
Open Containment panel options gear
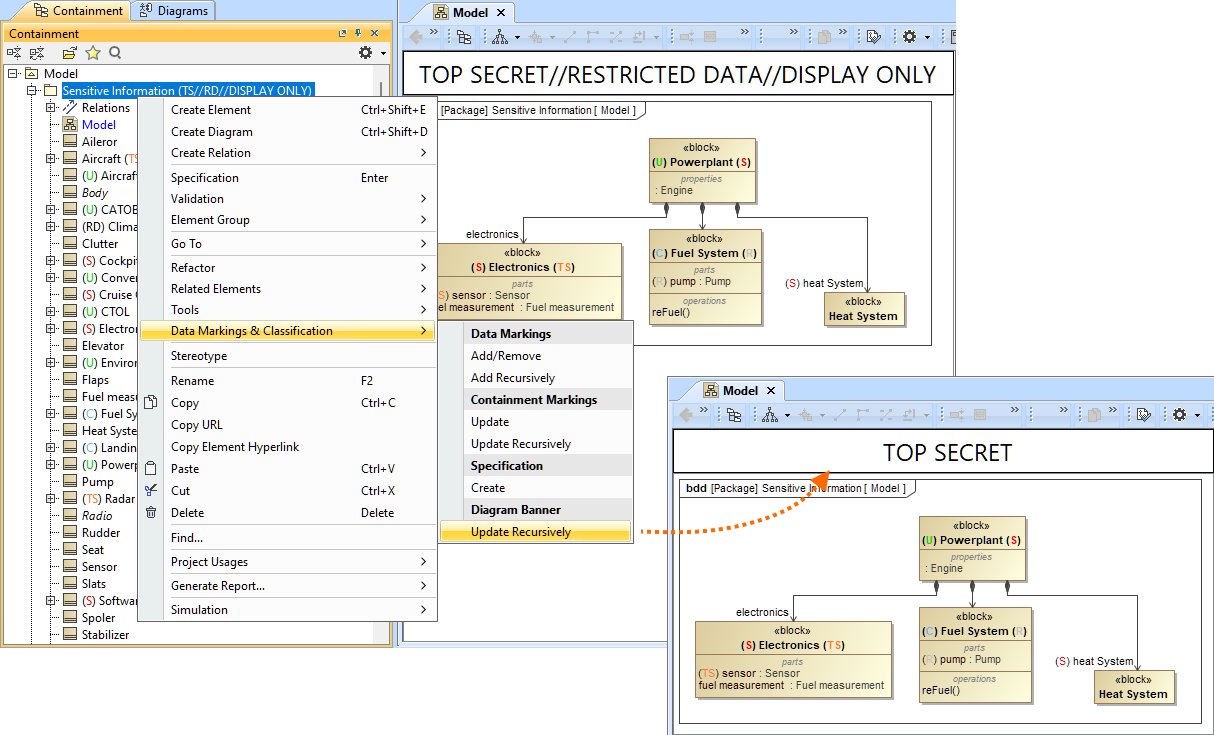point(365,52)
